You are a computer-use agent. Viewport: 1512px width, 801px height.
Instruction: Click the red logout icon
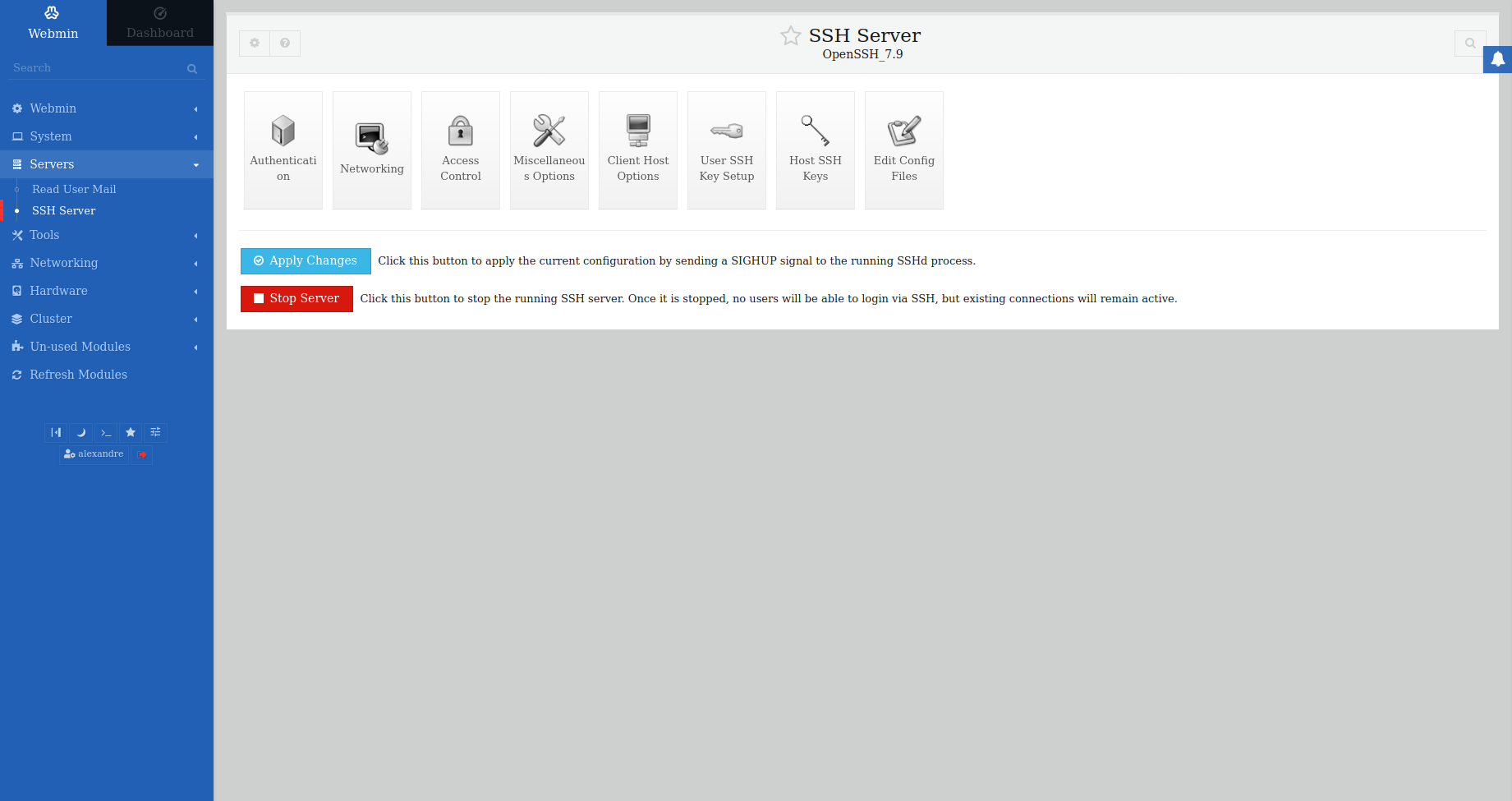point(142,454)
